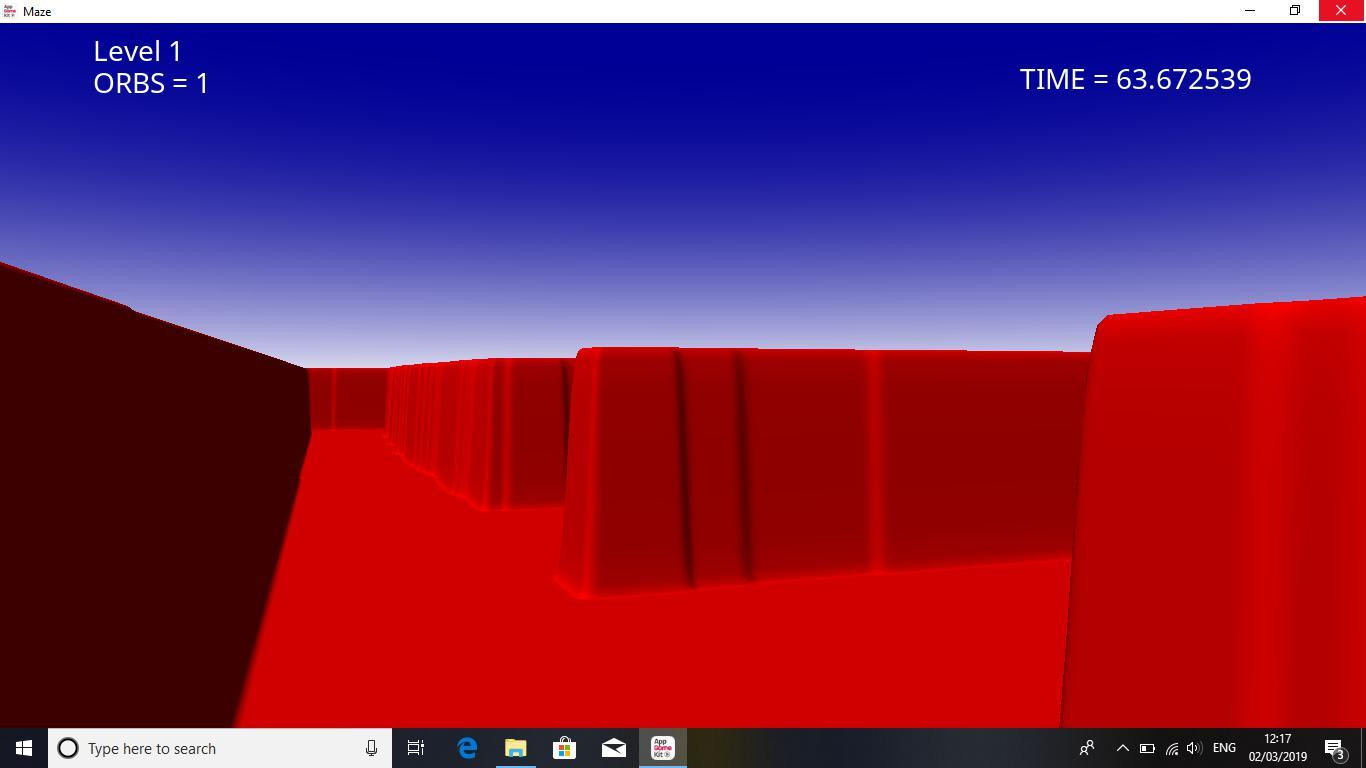This screenshot has height=768, width=1366.
Task: Click the ORBS = 1 counter
Action: click(151, 83)
